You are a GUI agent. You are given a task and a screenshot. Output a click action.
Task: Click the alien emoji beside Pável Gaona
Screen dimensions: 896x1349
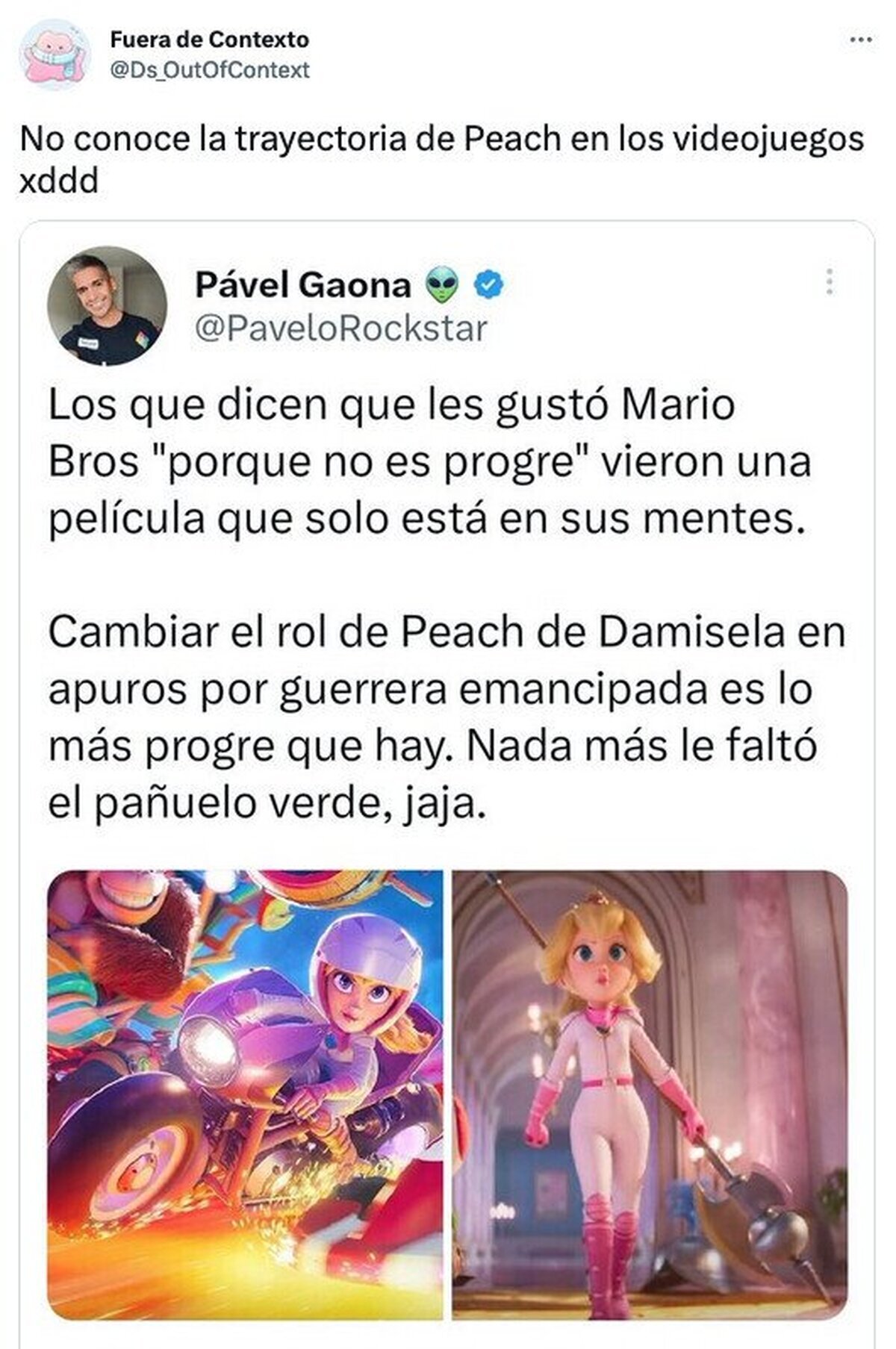[441, 285]
